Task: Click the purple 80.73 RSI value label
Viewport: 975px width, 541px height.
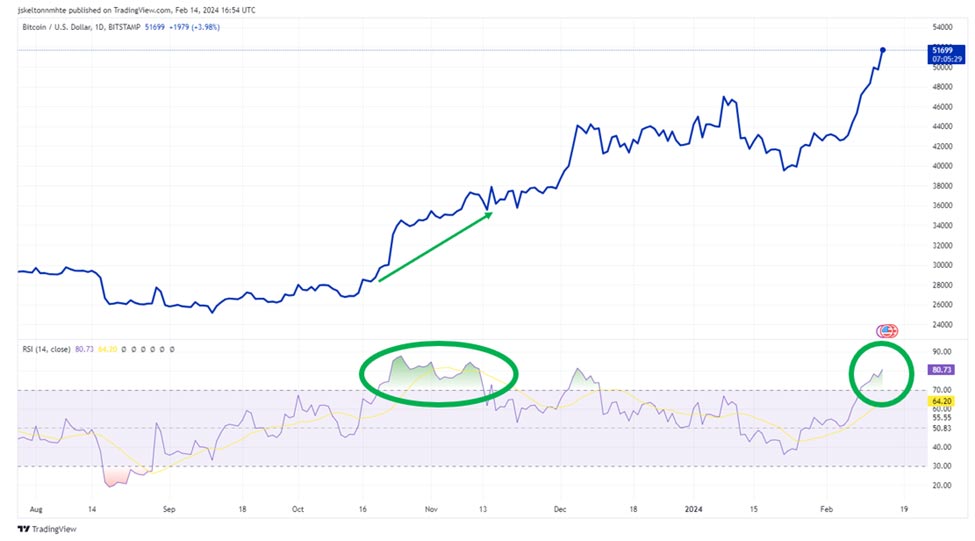Action: click(941, 369)
